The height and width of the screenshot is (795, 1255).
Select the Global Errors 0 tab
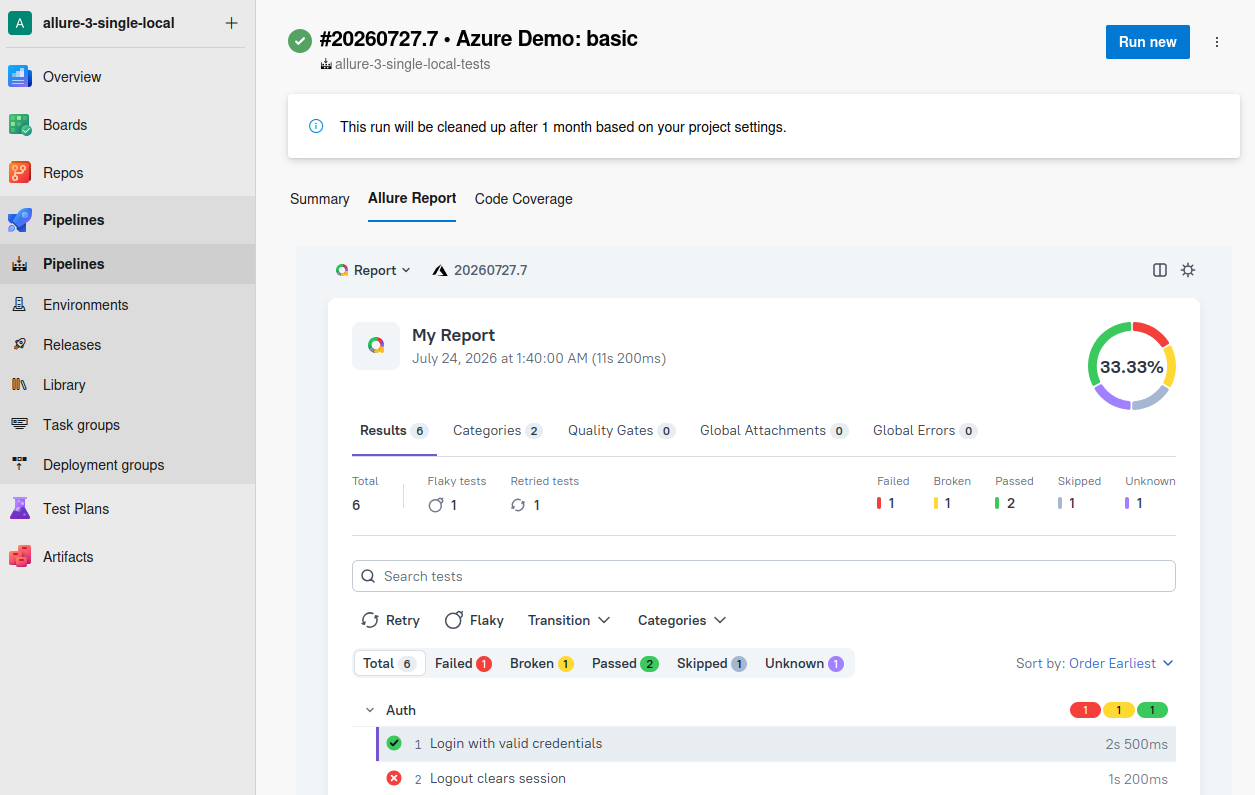[x=925, y=431]
